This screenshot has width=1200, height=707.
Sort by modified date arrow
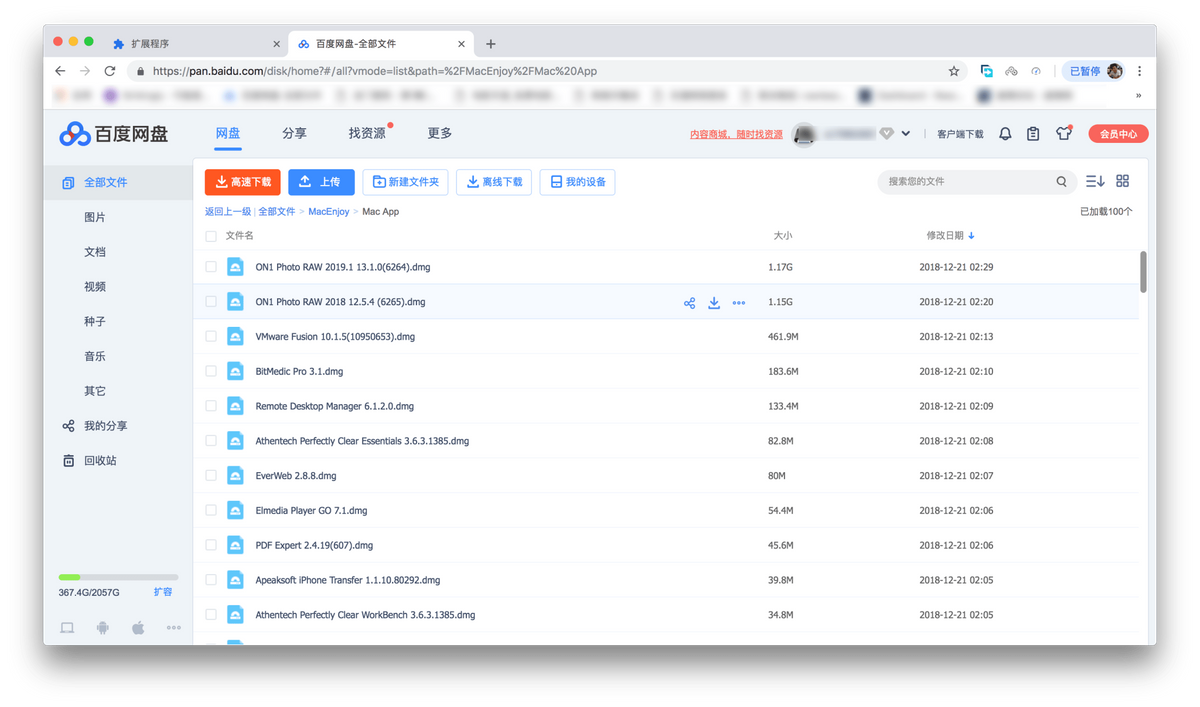972,236
